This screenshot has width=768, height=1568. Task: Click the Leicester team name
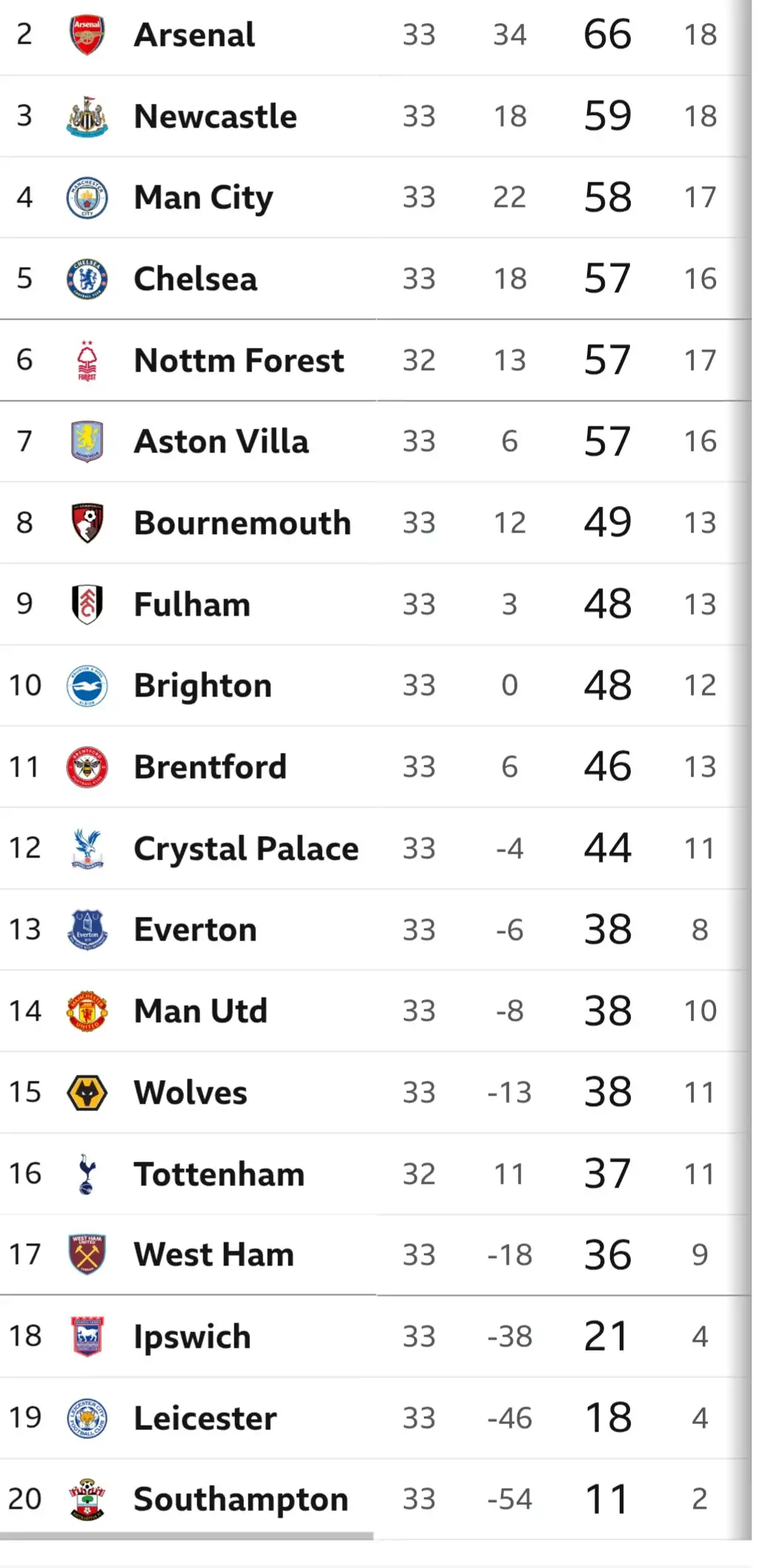205,1418
